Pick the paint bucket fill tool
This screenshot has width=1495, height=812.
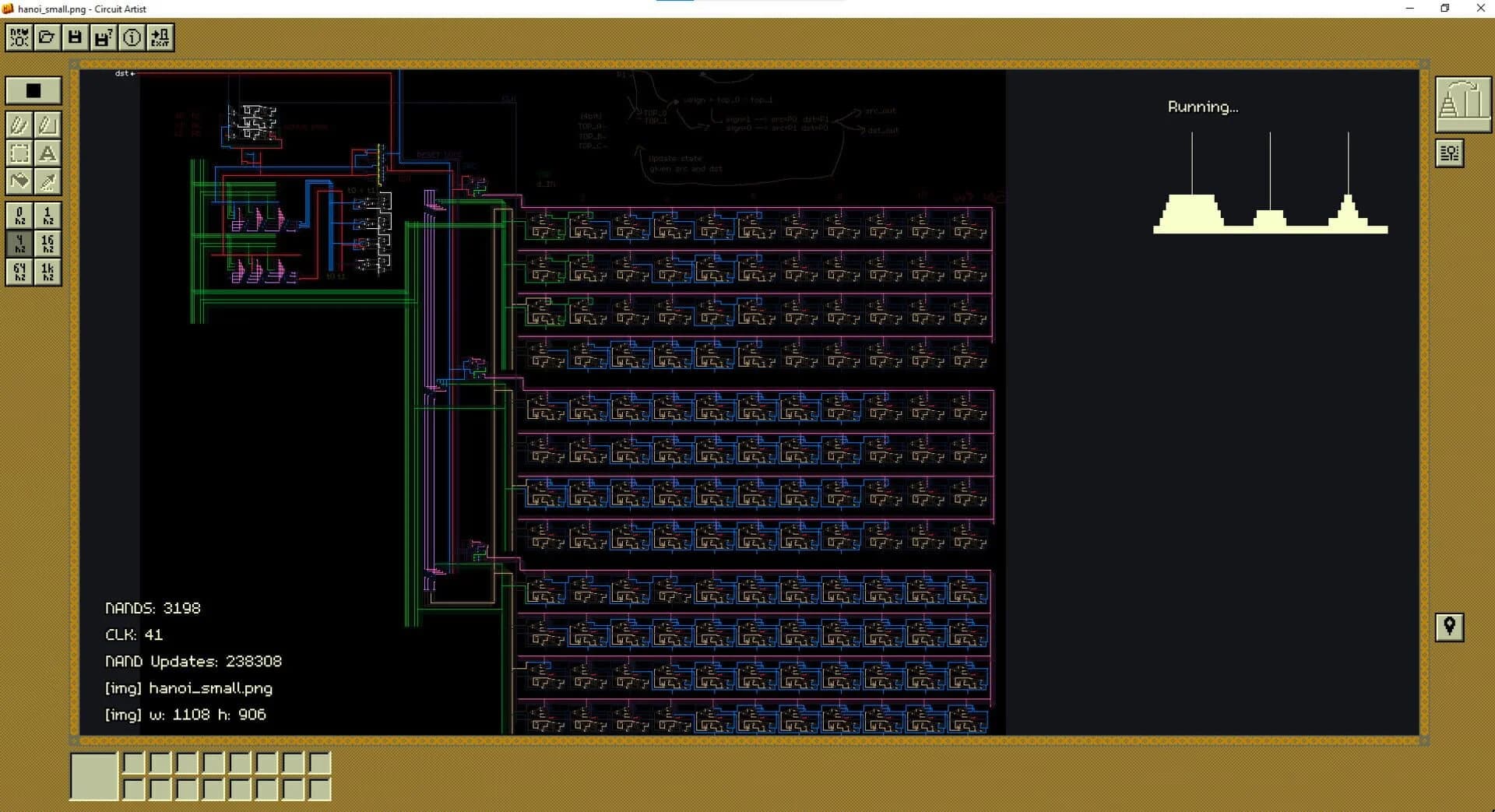19,181
